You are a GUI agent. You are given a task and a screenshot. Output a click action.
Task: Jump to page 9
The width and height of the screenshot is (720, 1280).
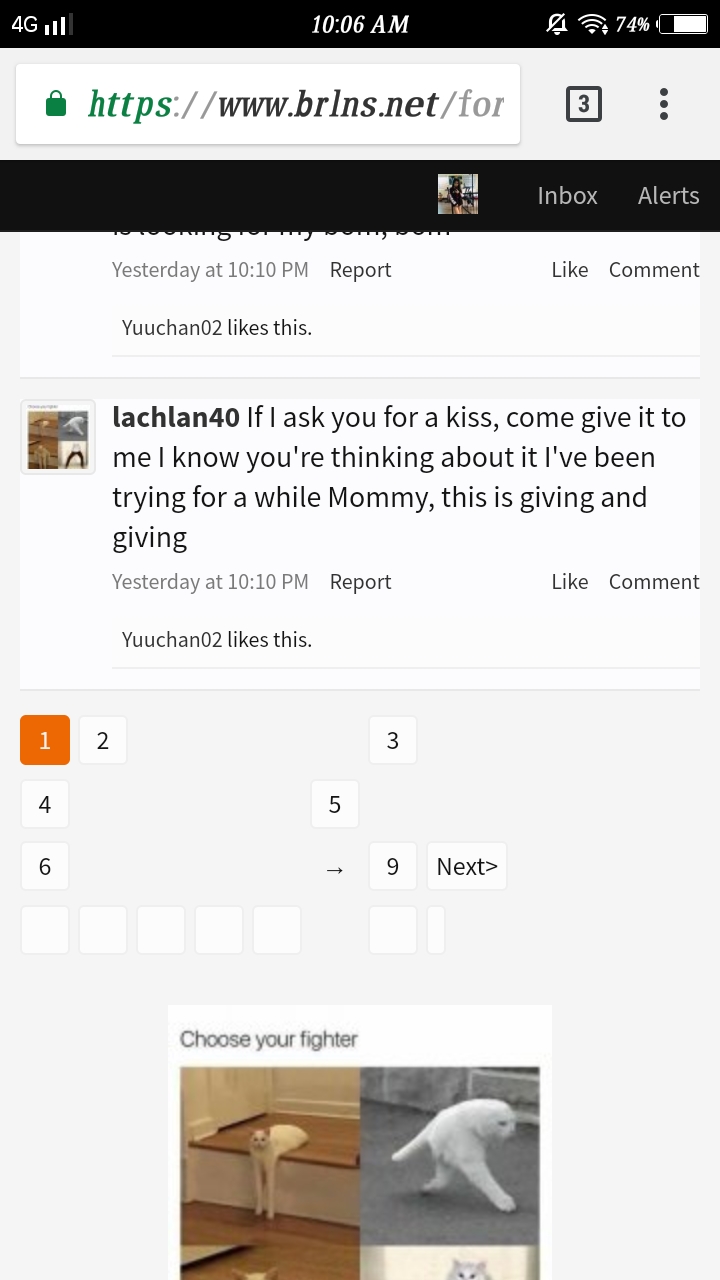(393, 866)
